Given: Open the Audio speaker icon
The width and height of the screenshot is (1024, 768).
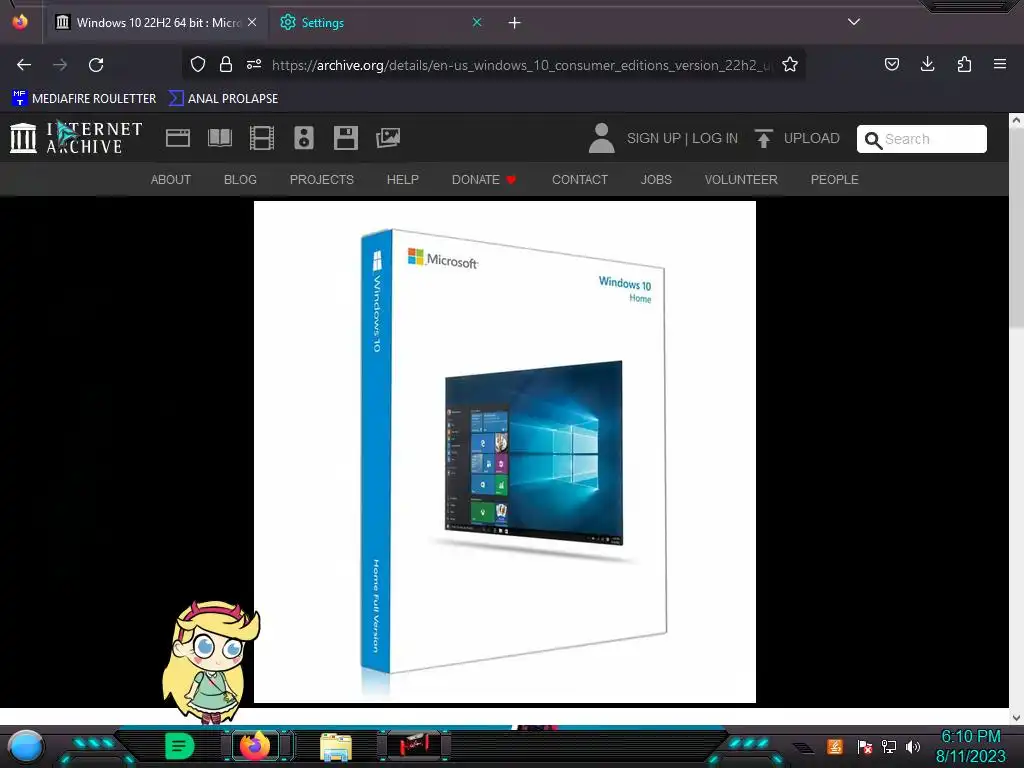Looking at the screenshot, I should (304, 138).
